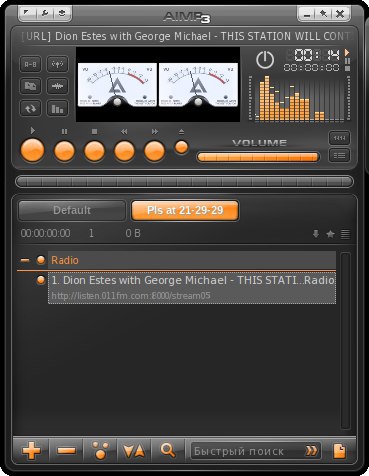369x476 pixels.
Task: Go to the previous track
Action: point(124,151)
